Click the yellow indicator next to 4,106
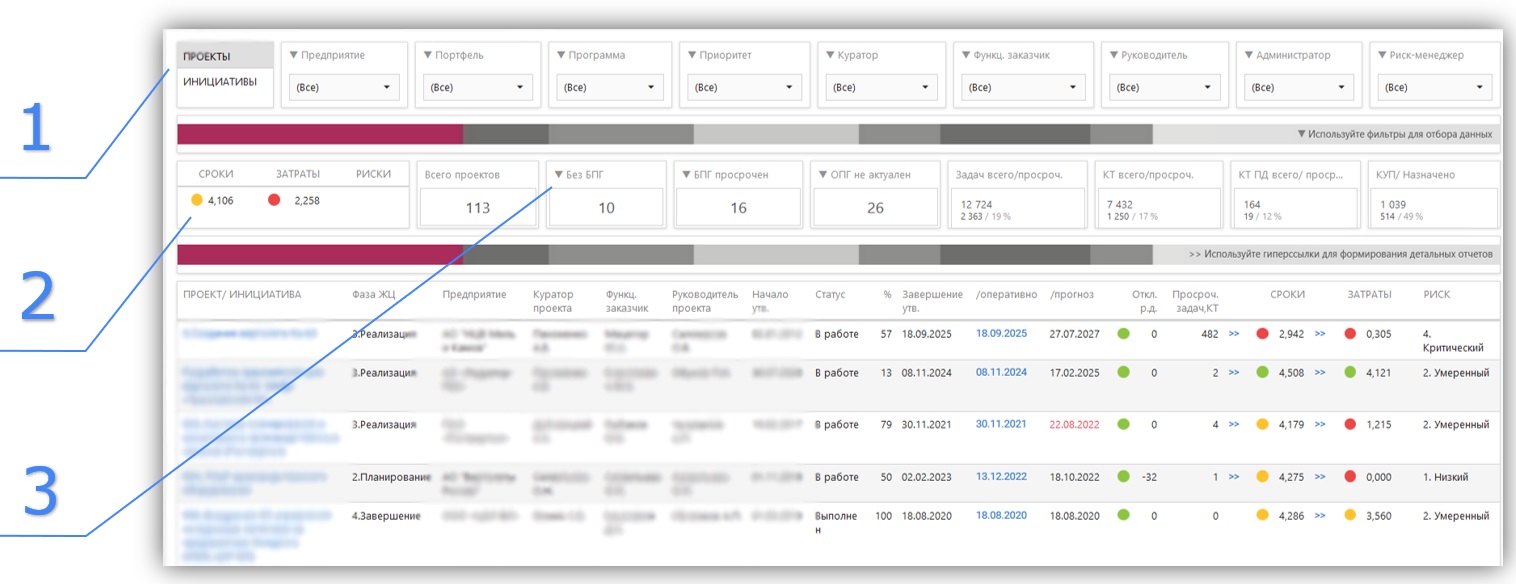Image resolution: width=1516 pixels, height=584 pixels. pyautogui.click(x=197, y=200)
